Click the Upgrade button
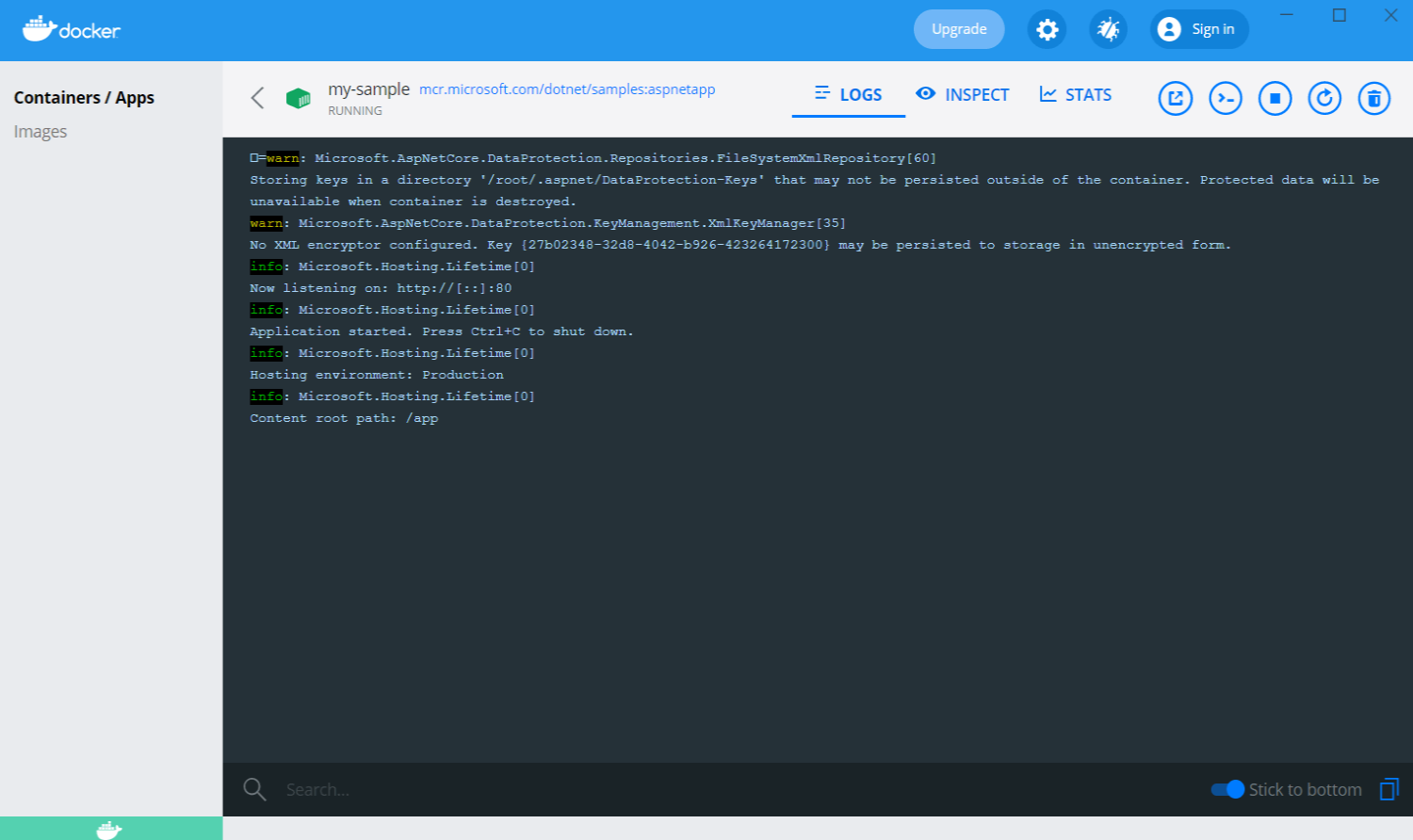The image size is (1413, 840). coord(959,29)
